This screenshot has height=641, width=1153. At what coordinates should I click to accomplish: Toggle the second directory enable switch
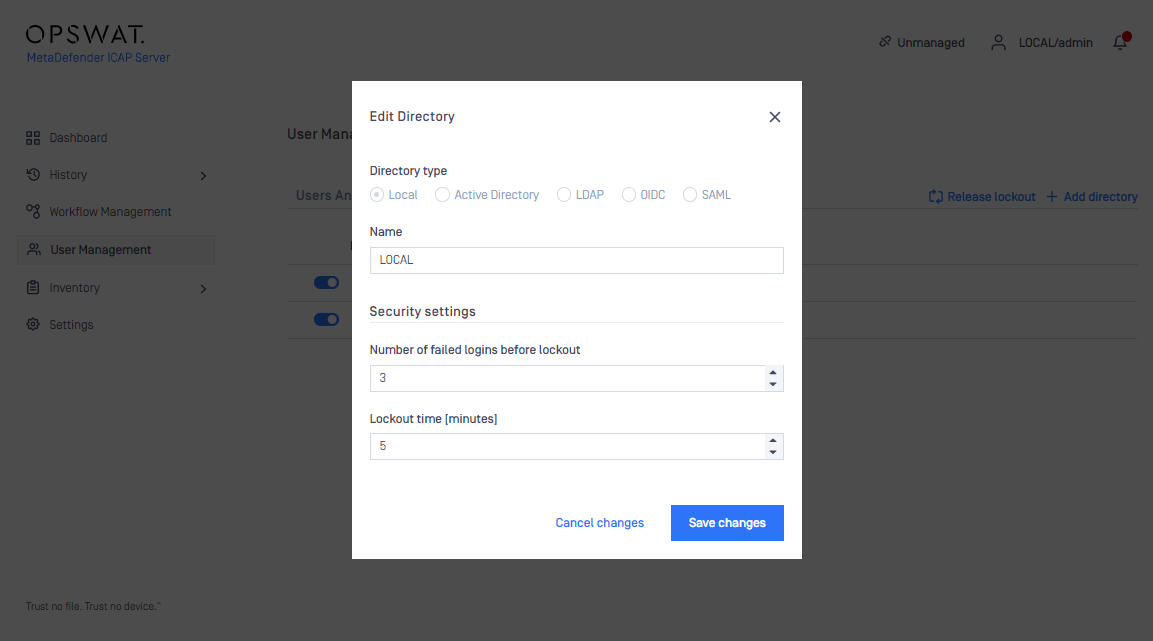coord(326,319)
